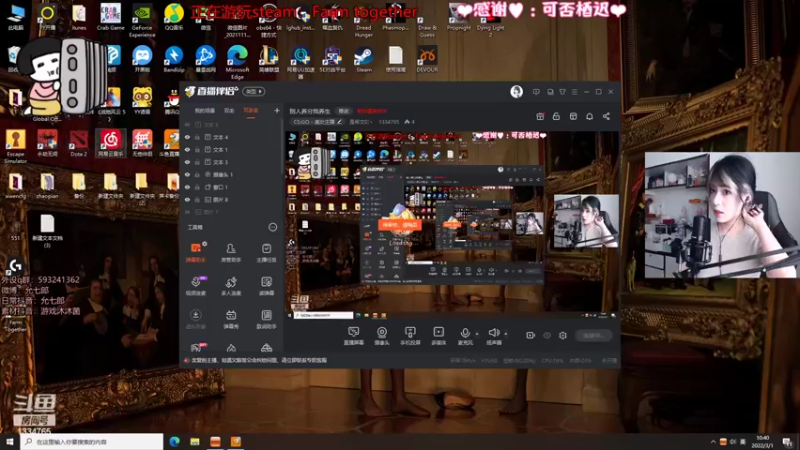Select the 窗口 1 source row
Image resolution: width=800 pixels, height=450 pixels.
232,187
